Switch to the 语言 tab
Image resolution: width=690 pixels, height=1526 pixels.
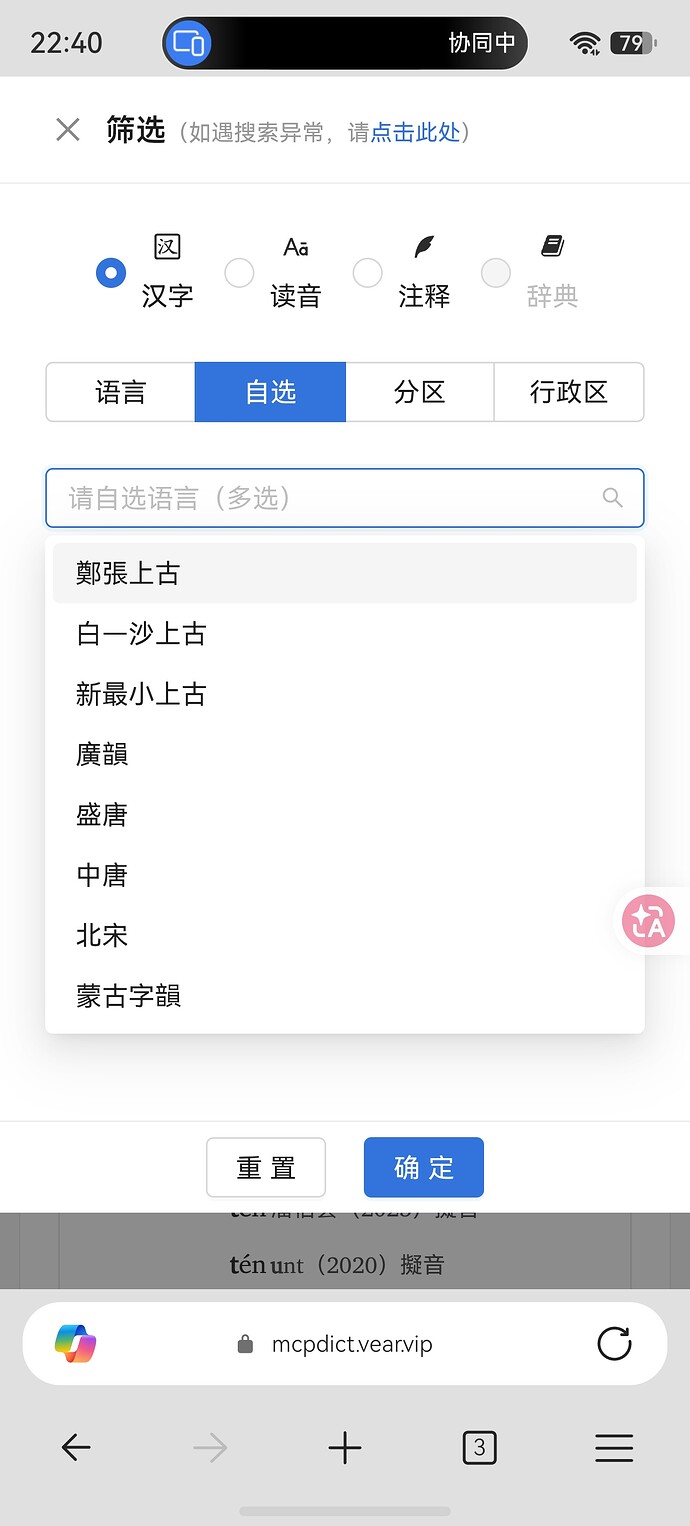tap(120, 392)
